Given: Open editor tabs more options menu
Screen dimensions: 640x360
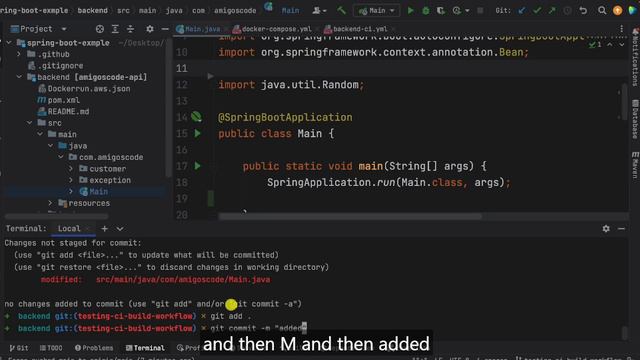Looking at the screenshot, I should click(621, 29).
